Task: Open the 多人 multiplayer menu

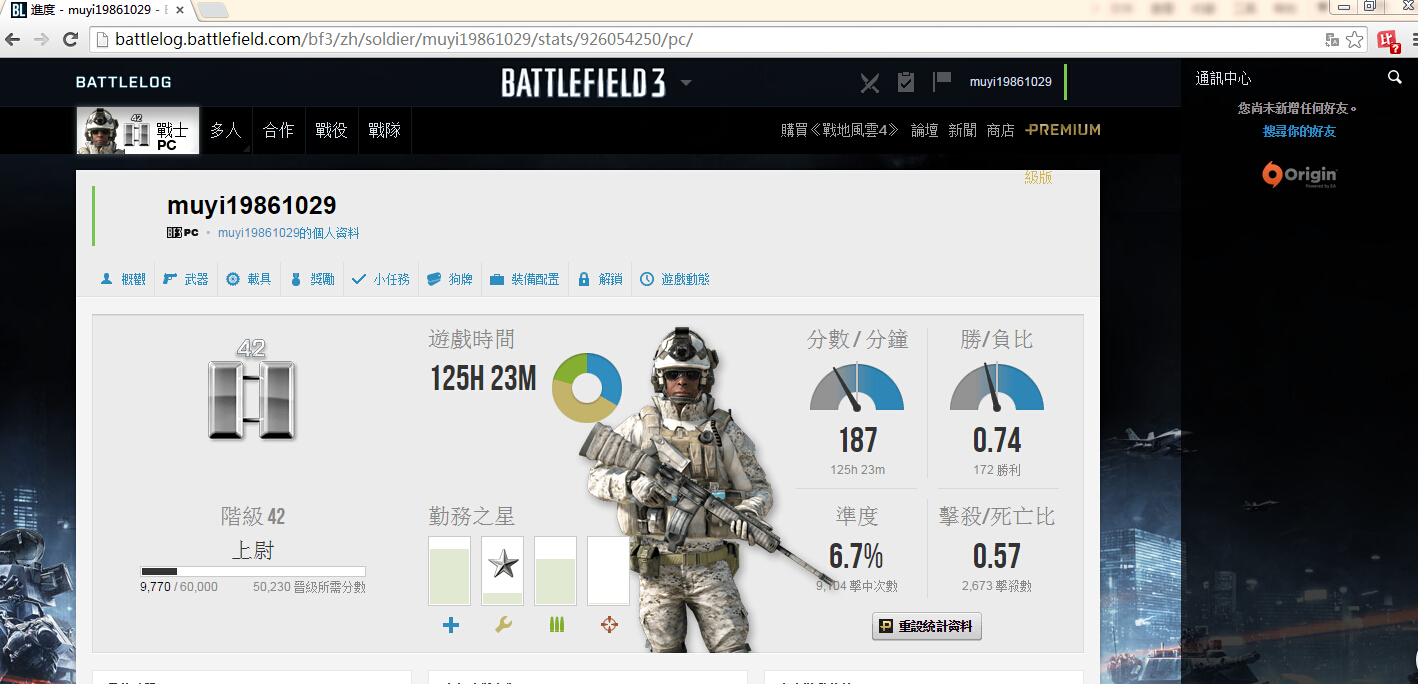Action: coord(225,130)
